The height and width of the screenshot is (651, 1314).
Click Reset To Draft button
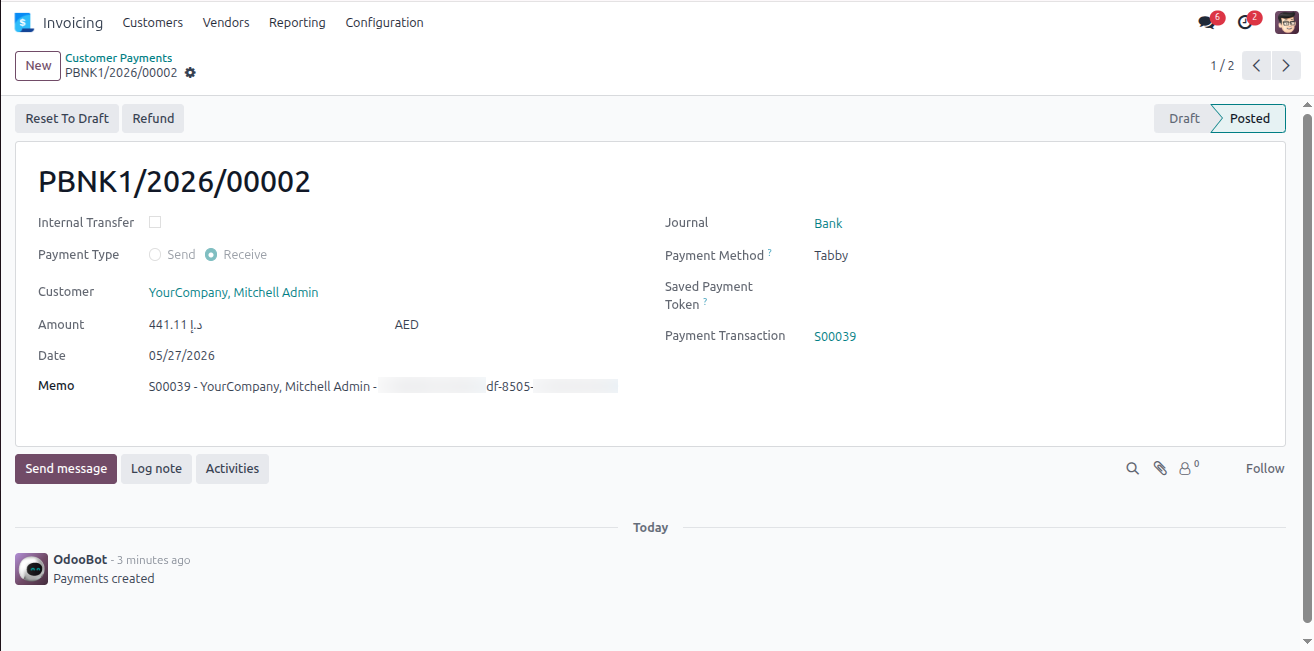click(x=67, y=118)
